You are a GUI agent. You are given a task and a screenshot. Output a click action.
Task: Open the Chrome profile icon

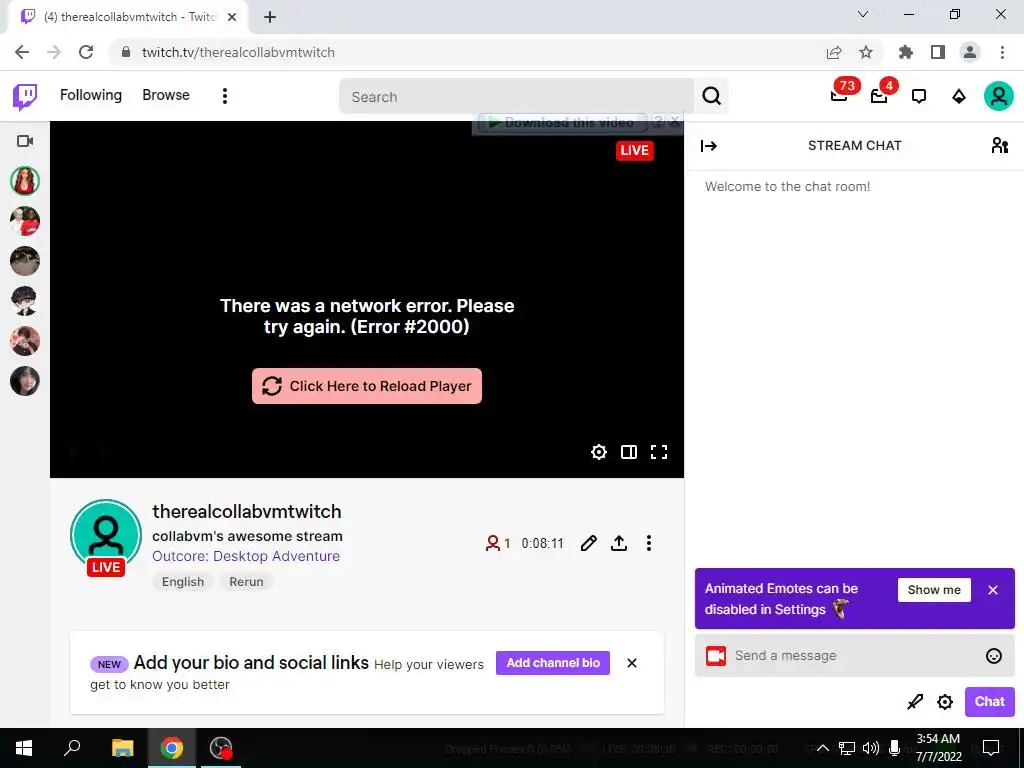click(x=970, y=52)
